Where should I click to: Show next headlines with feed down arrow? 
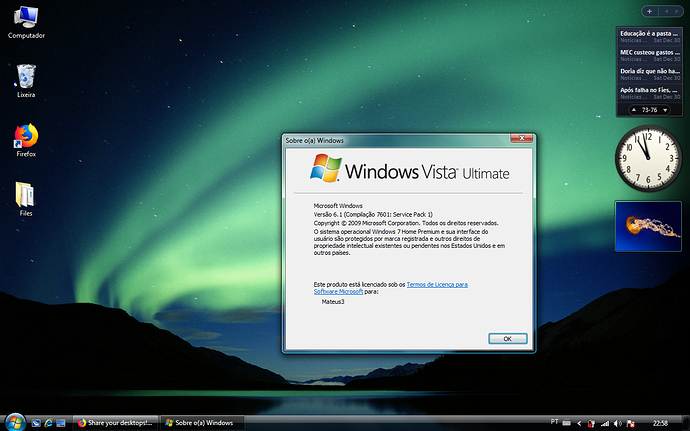point(665,110)
